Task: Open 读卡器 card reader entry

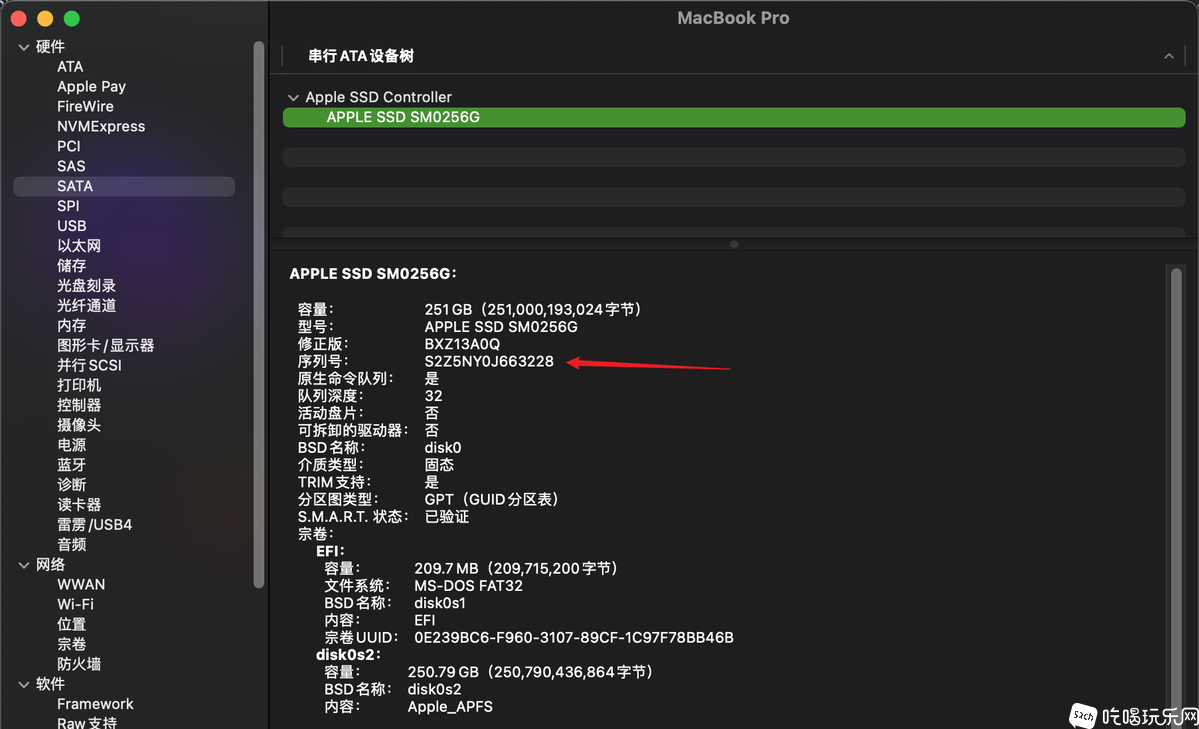Action: tap(79, 504)
